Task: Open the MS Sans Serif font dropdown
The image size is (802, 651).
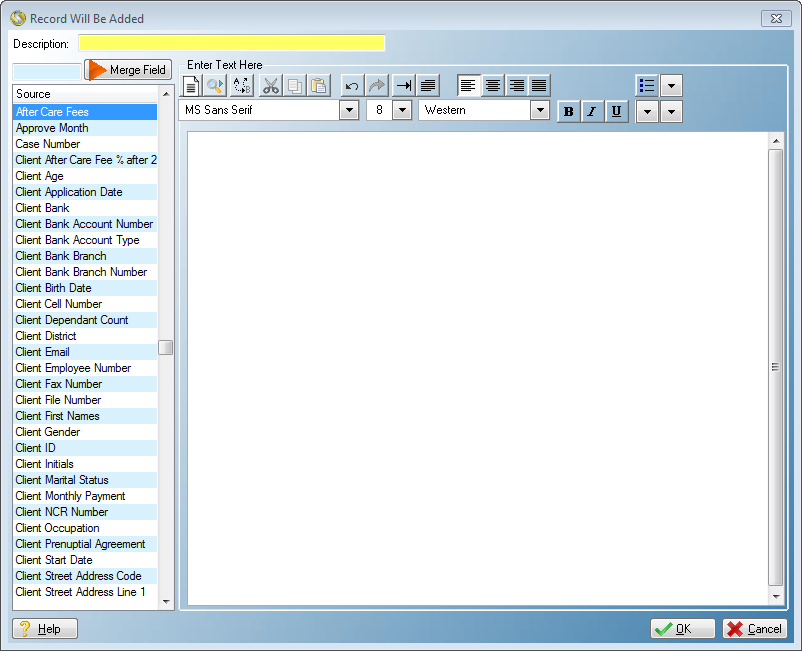Action: (349, 111)
